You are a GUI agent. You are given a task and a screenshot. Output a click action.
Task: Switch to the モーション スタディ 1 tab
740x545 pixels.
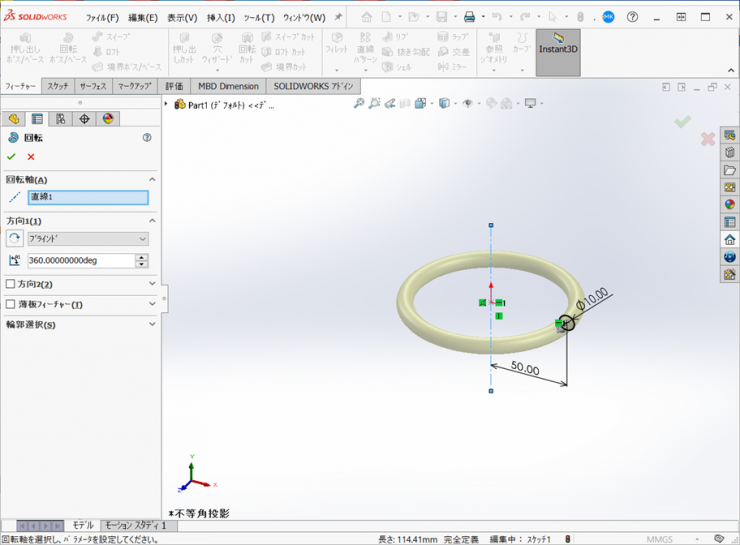point(135,525)
